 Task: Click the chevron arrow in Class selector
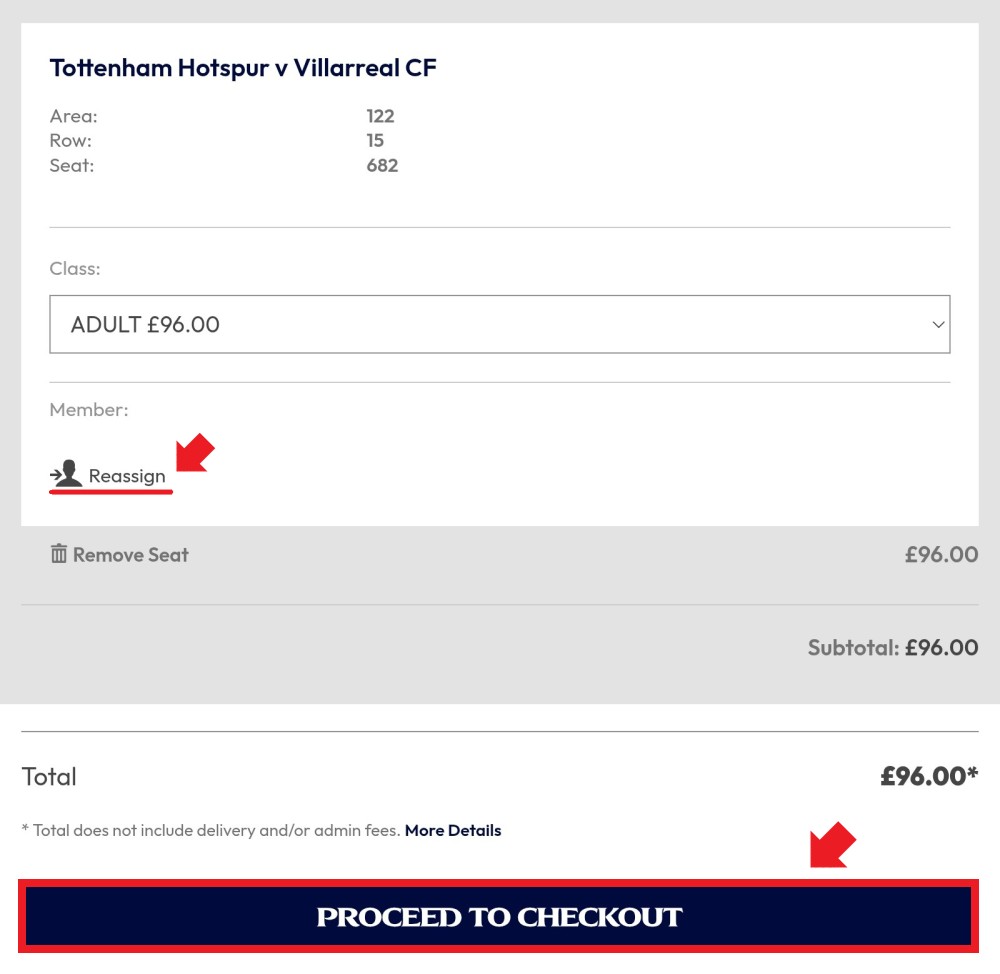(x=938, y=324)
